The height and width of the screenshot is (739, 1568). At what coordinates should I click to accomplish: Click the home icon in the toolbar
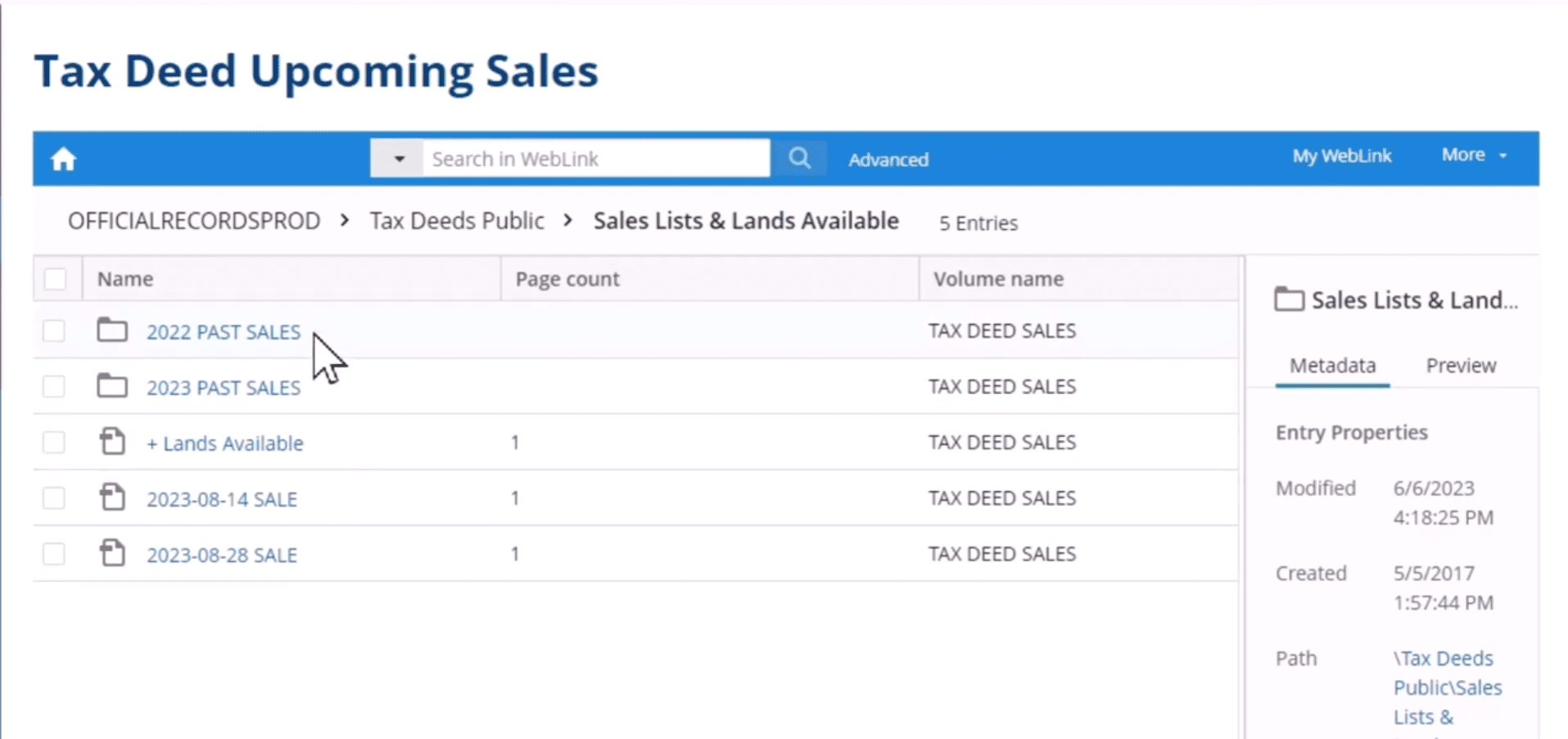62,158
